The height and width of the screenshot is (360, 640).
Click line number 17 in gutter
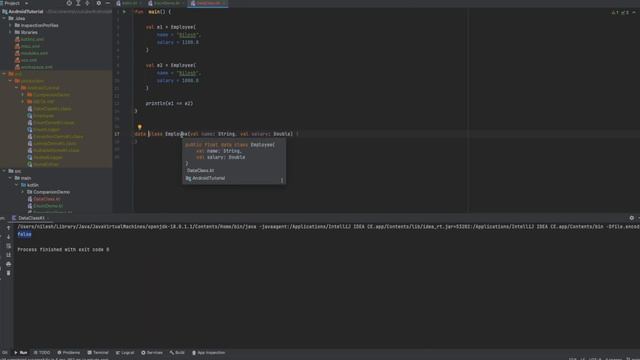click(x=117, y=134)
